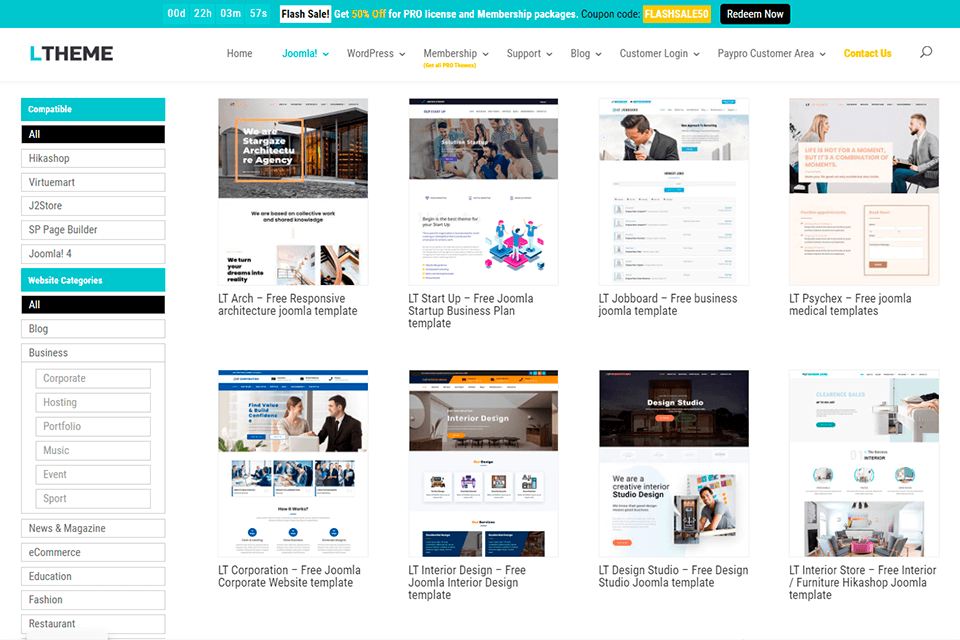This screenshot has height=640, width=960.
Task: Filter by SP Page Builder
Action: click(93, 230)
